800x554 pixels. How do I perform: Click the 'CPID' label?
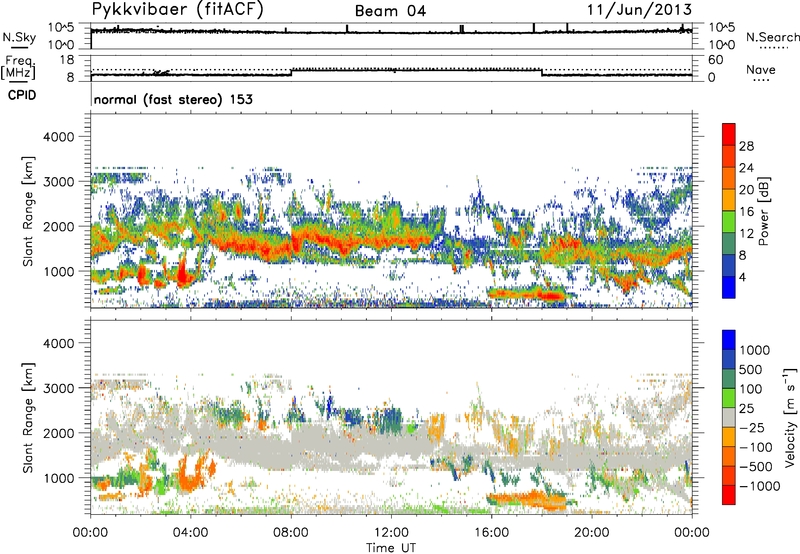click(22, 95)
